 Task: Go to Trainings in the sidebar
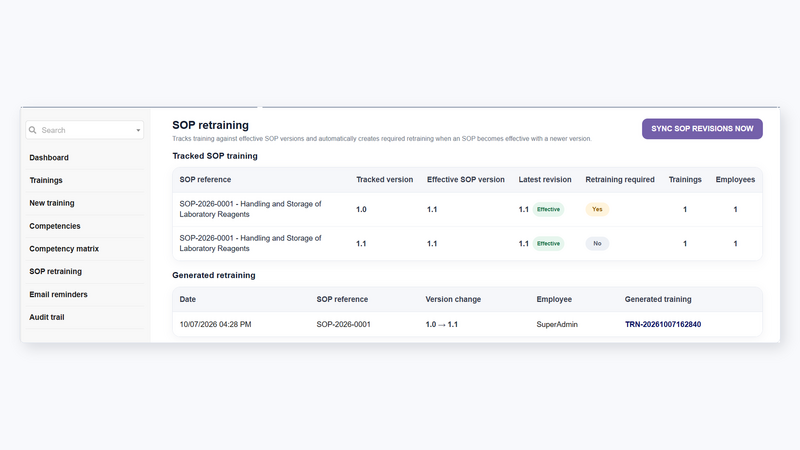click(46, 180)
